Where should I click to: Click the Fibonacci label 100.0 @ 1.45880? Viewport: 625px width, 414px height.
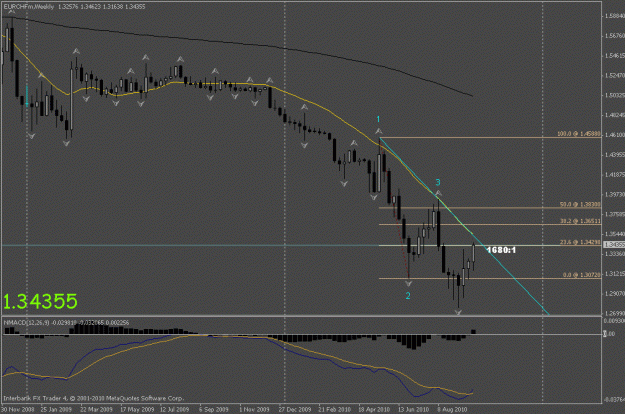click(579, 134)
